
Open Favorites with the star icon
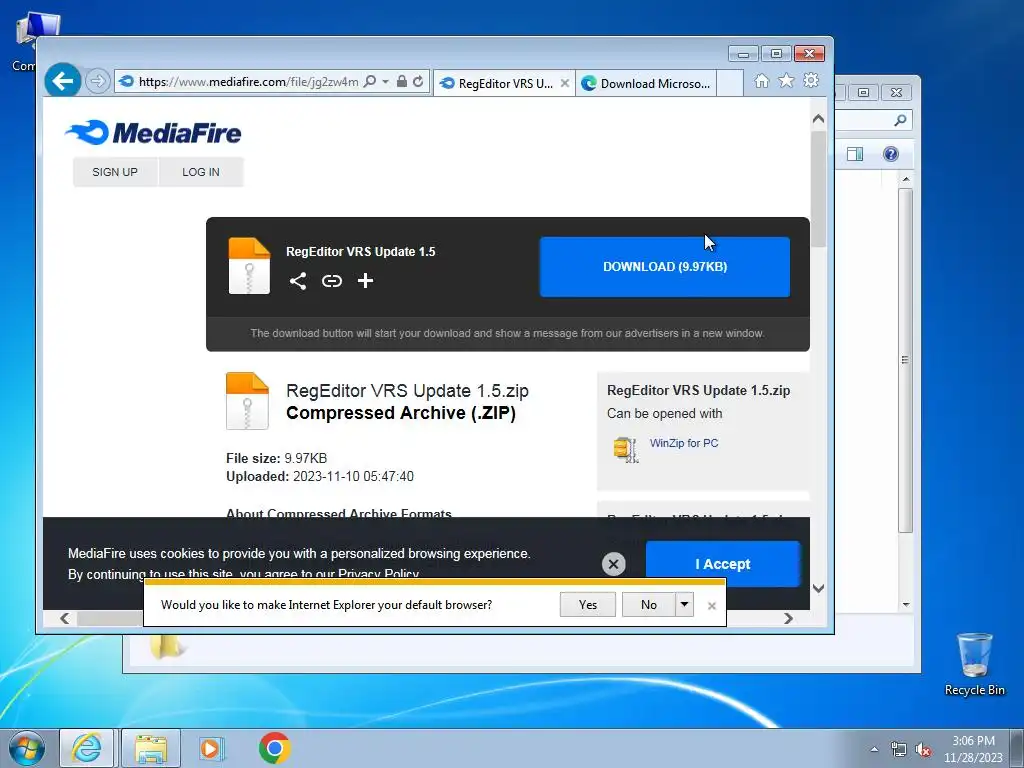786,80
